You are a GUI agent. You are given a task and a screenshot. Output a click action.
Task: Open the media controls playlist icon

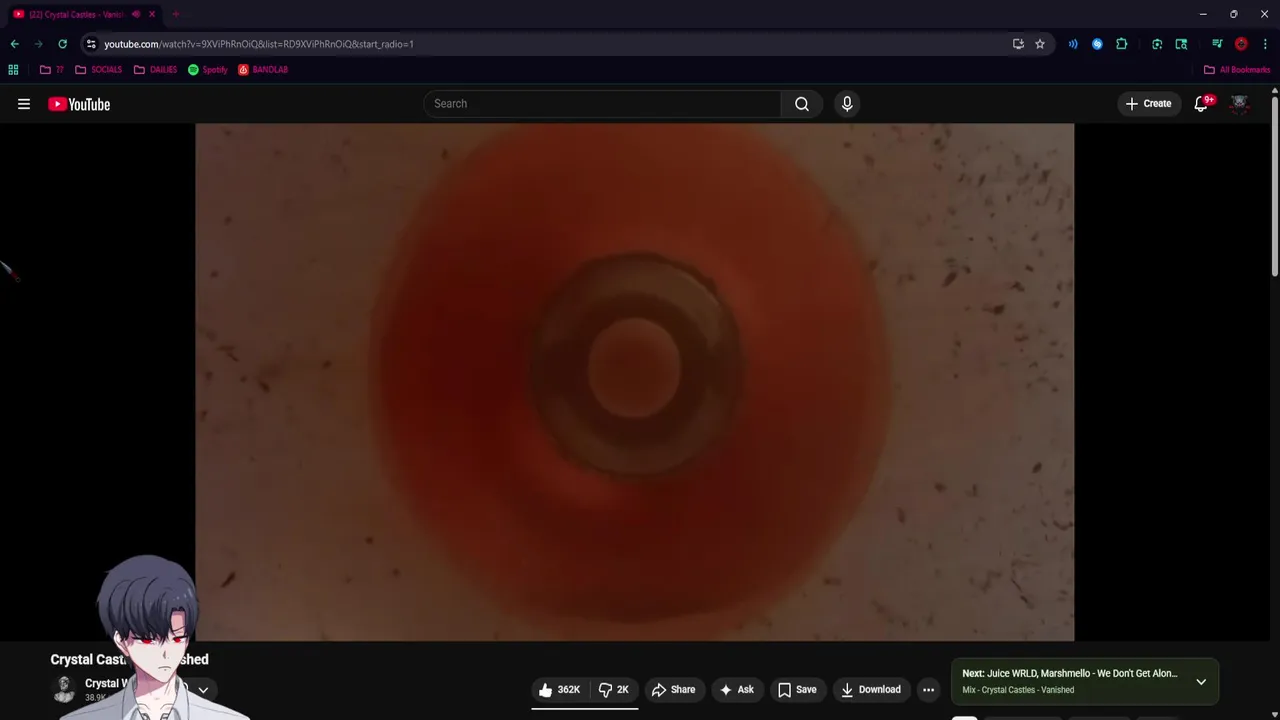[1217, 44]
